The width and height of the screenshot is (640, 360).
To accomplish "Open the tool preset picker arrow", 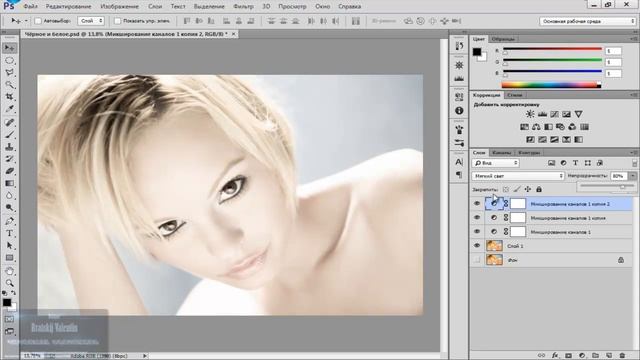I will 26,21.
